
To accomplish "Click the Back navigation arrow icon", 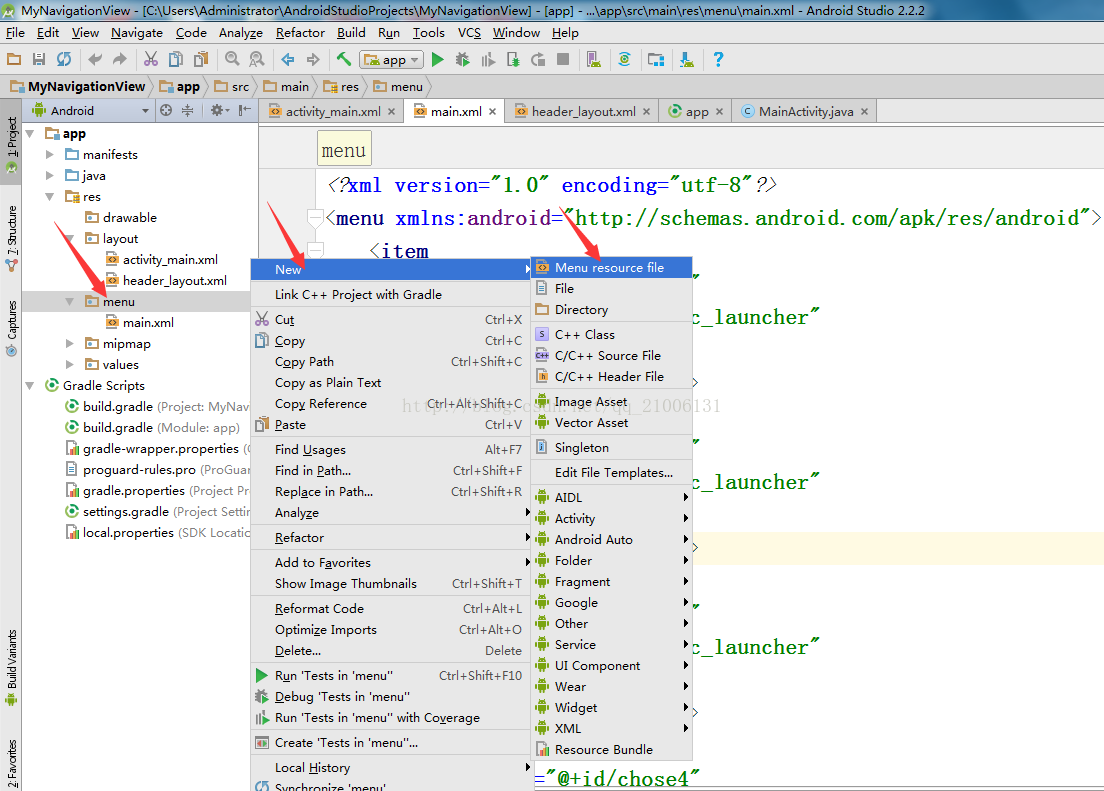I will coord(287,60).
